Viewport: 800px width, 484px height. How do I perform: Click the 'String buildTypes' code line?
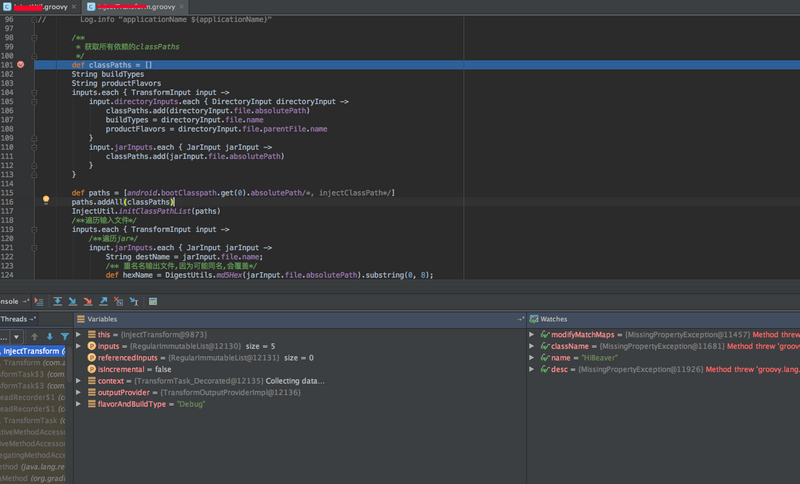[108, 74]
